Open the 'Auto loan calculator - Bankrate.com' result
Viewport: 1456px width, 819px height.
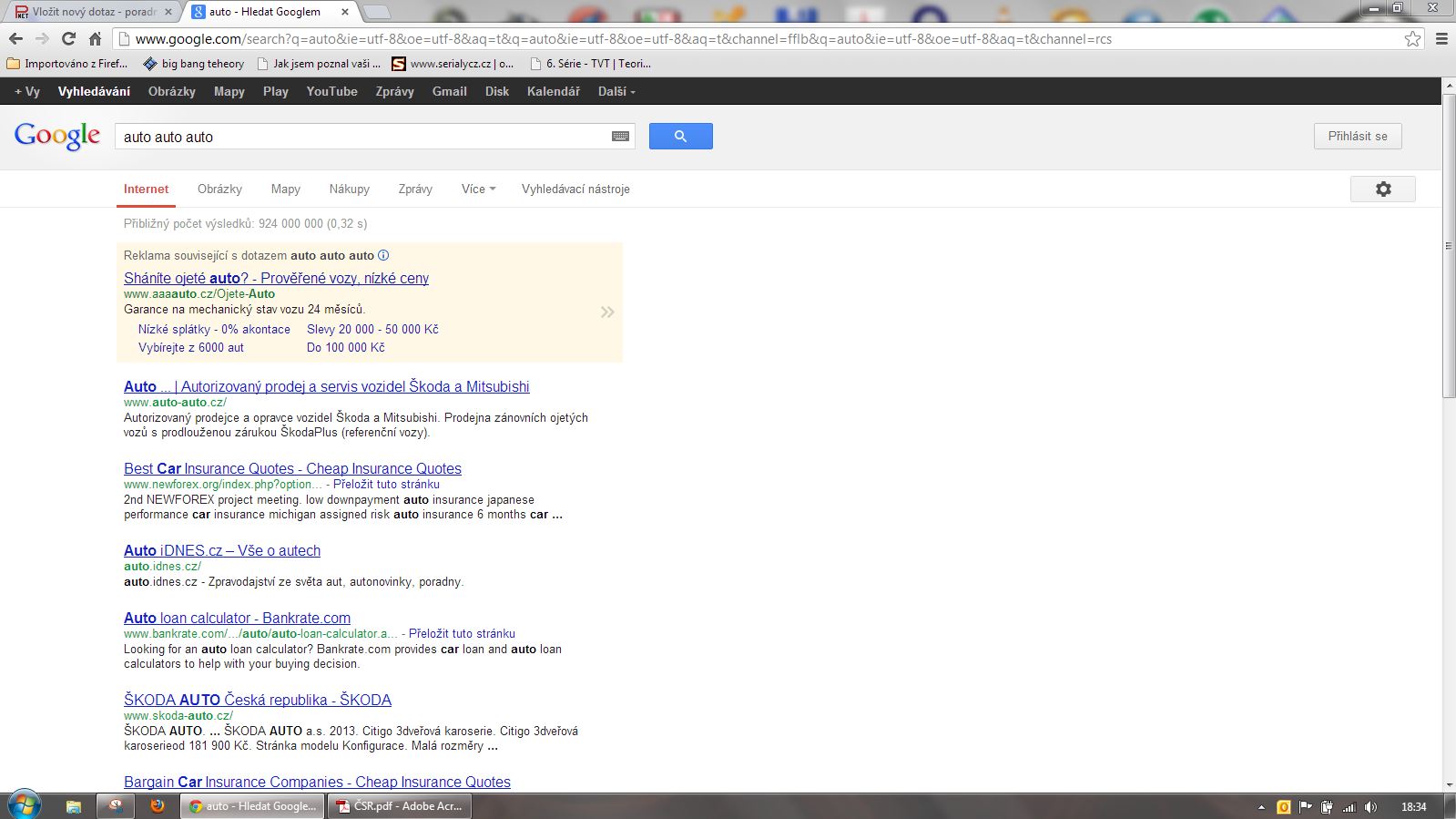point(237,619)
